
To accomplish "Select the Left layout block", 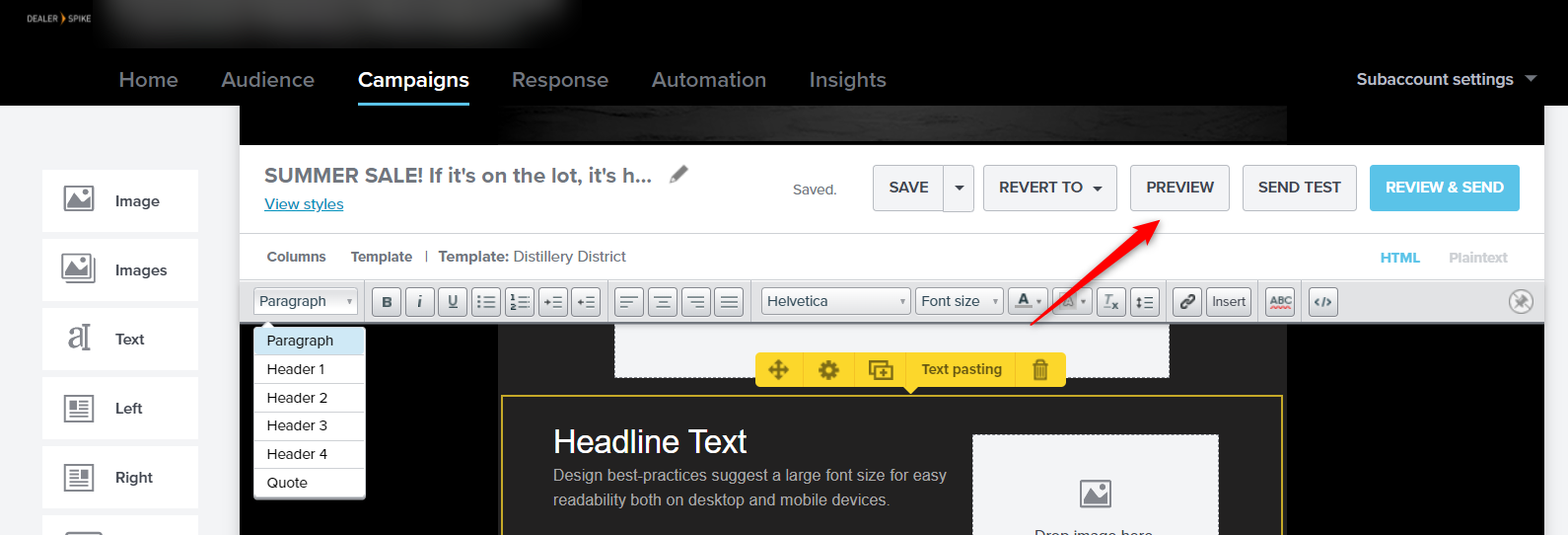I will pos(120,409).
